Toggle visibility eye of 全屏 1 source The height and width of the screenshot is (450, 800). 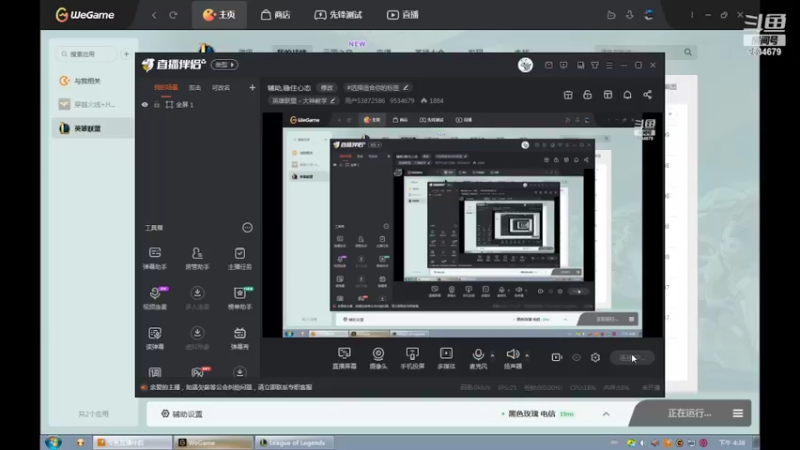click(145, 105)
